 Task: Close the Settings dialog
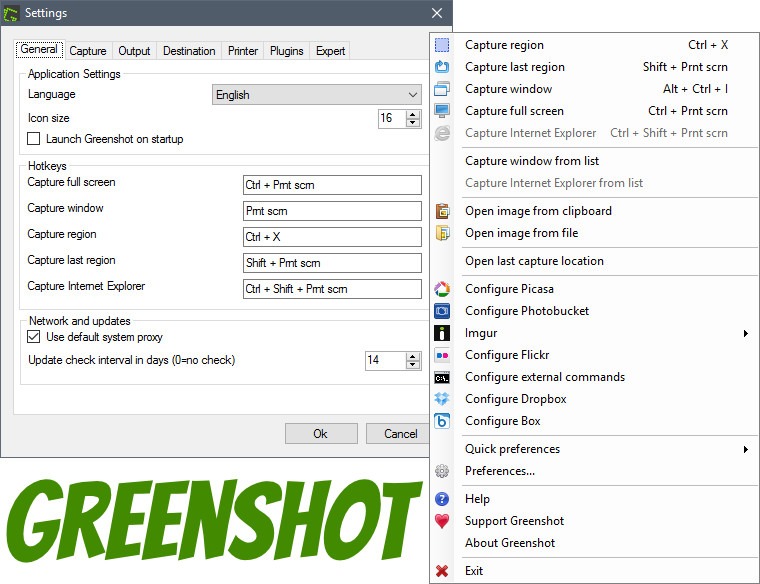tap(437, 13)
